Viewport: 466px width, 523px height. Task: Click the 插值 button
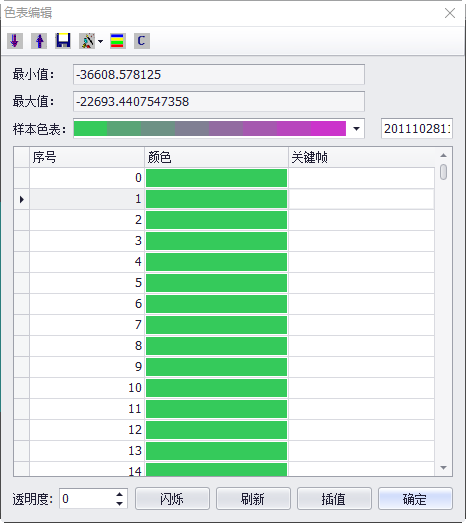coord(334,499)
